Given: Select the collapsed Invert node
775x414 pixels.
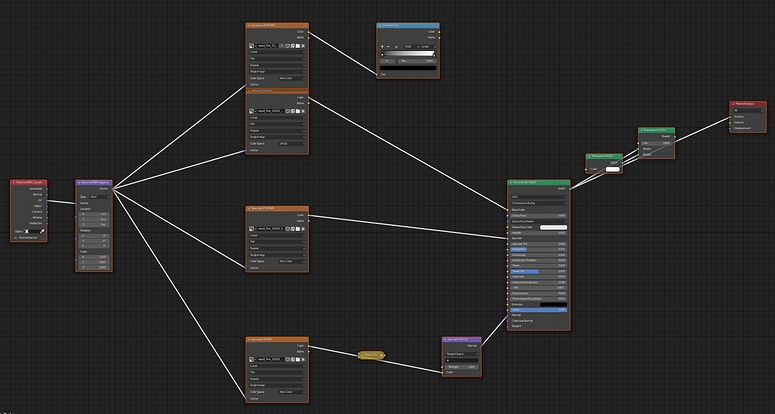Looking at the screenshot, I should click(x=372, y=355).
